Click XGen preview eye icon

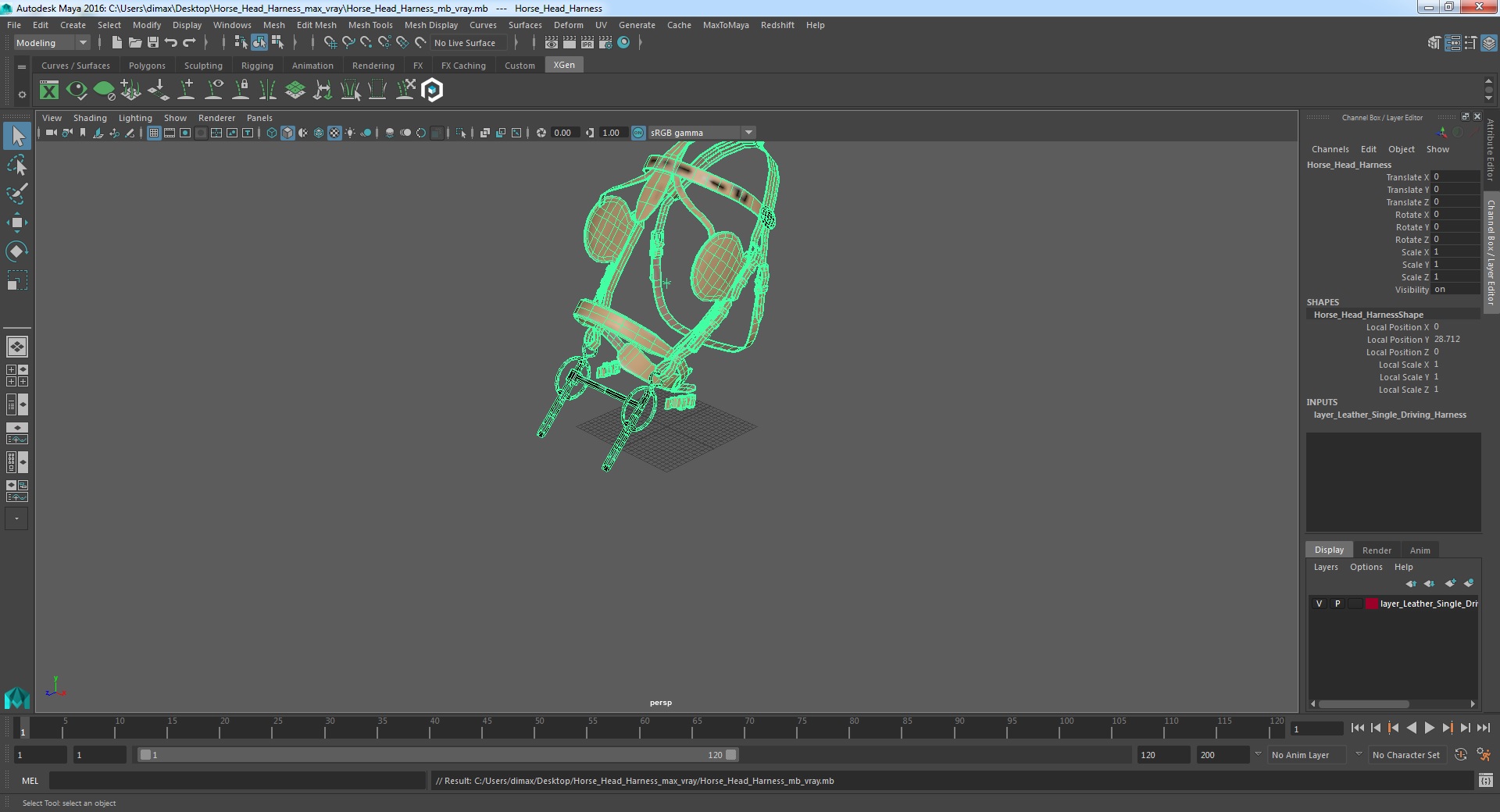coord(77,91)
